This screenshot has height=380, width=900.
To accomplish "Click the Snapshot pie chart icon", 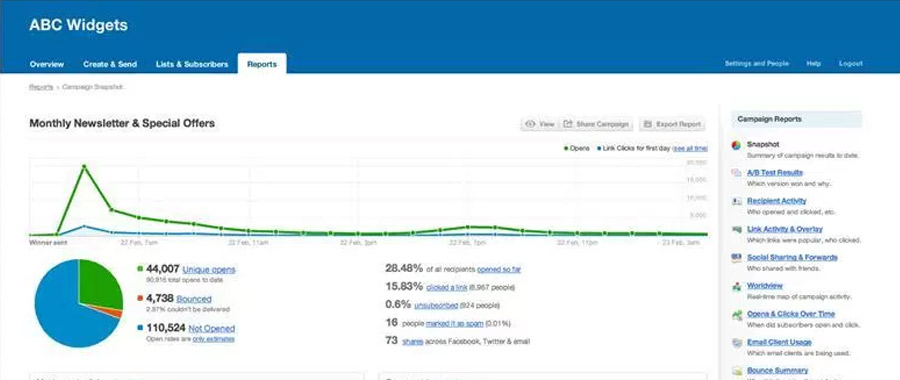I will click(x=736, y=145).
